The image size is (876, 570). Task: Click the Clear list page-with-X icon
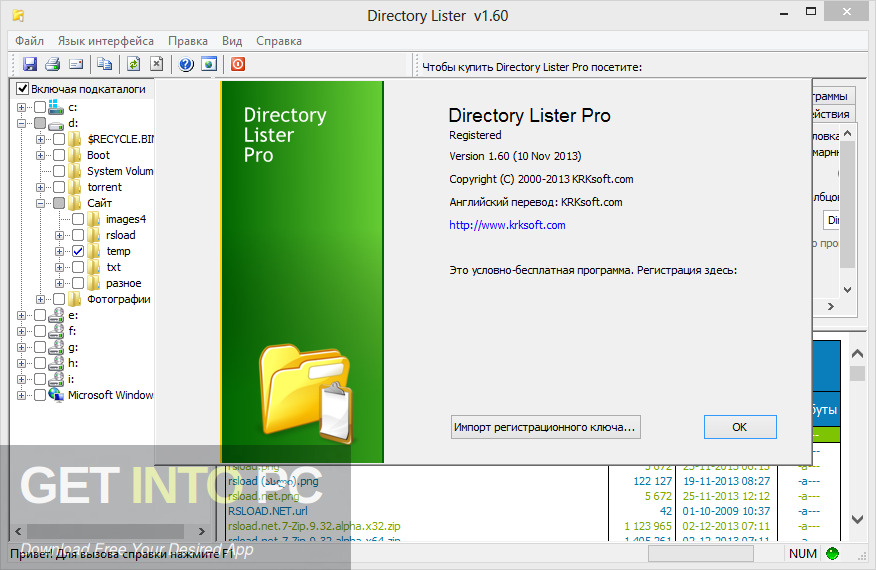(157, 64)
